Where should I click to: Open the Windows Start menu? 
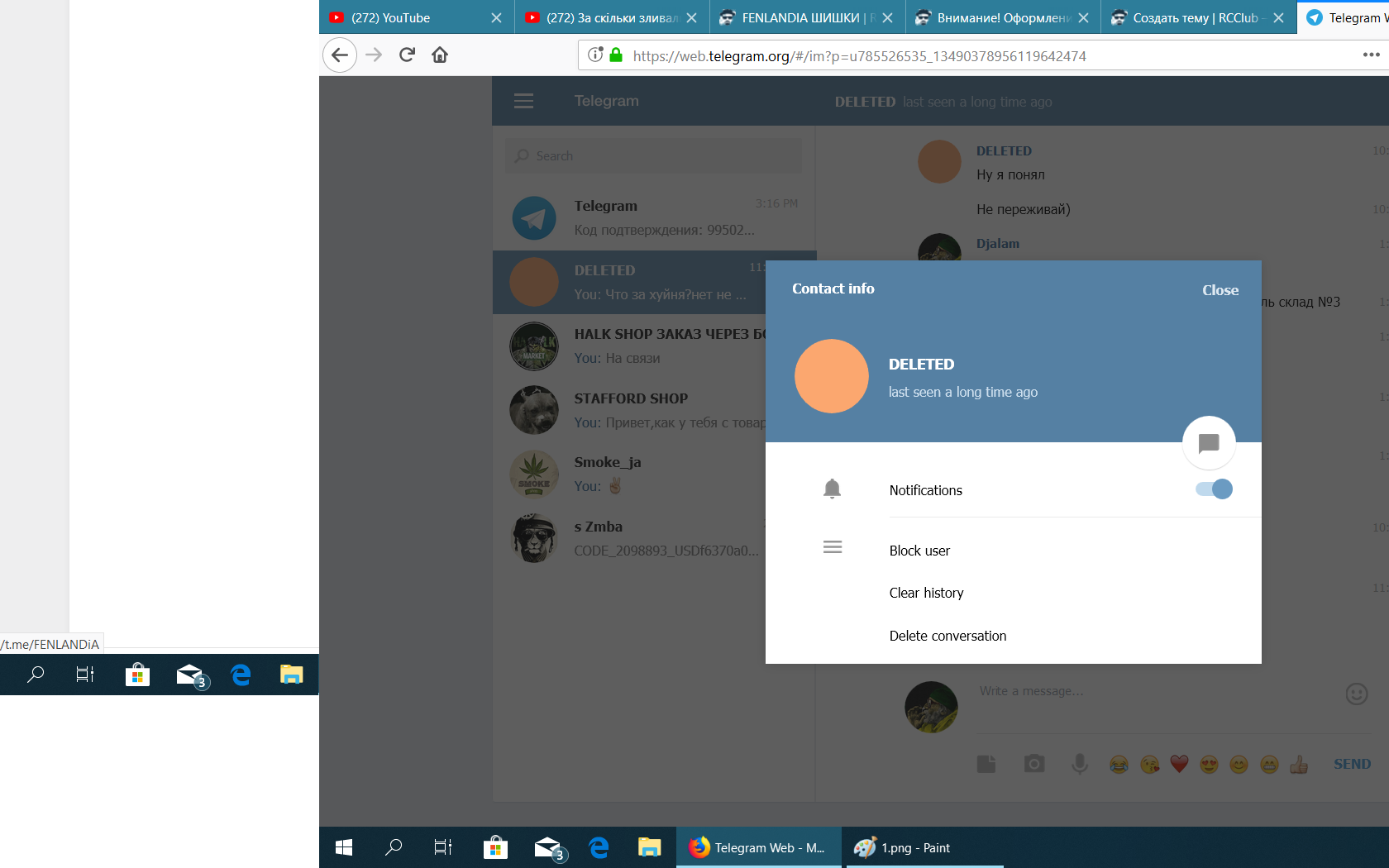pyautogui.click(x=344, y=847)
